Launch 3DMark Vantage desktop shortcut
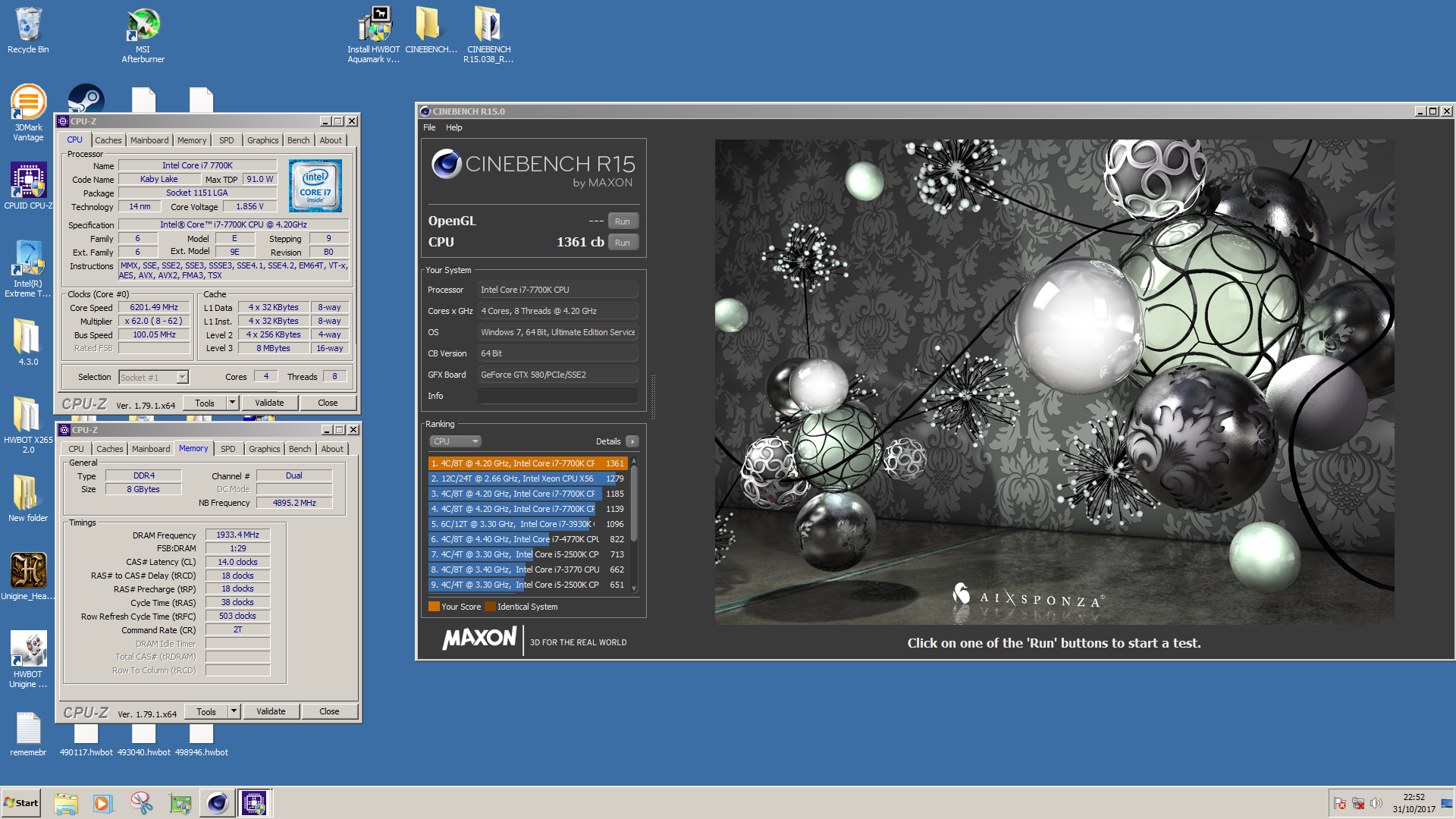The width and height of the screenshot is (1456, 819). coord(28,112)
